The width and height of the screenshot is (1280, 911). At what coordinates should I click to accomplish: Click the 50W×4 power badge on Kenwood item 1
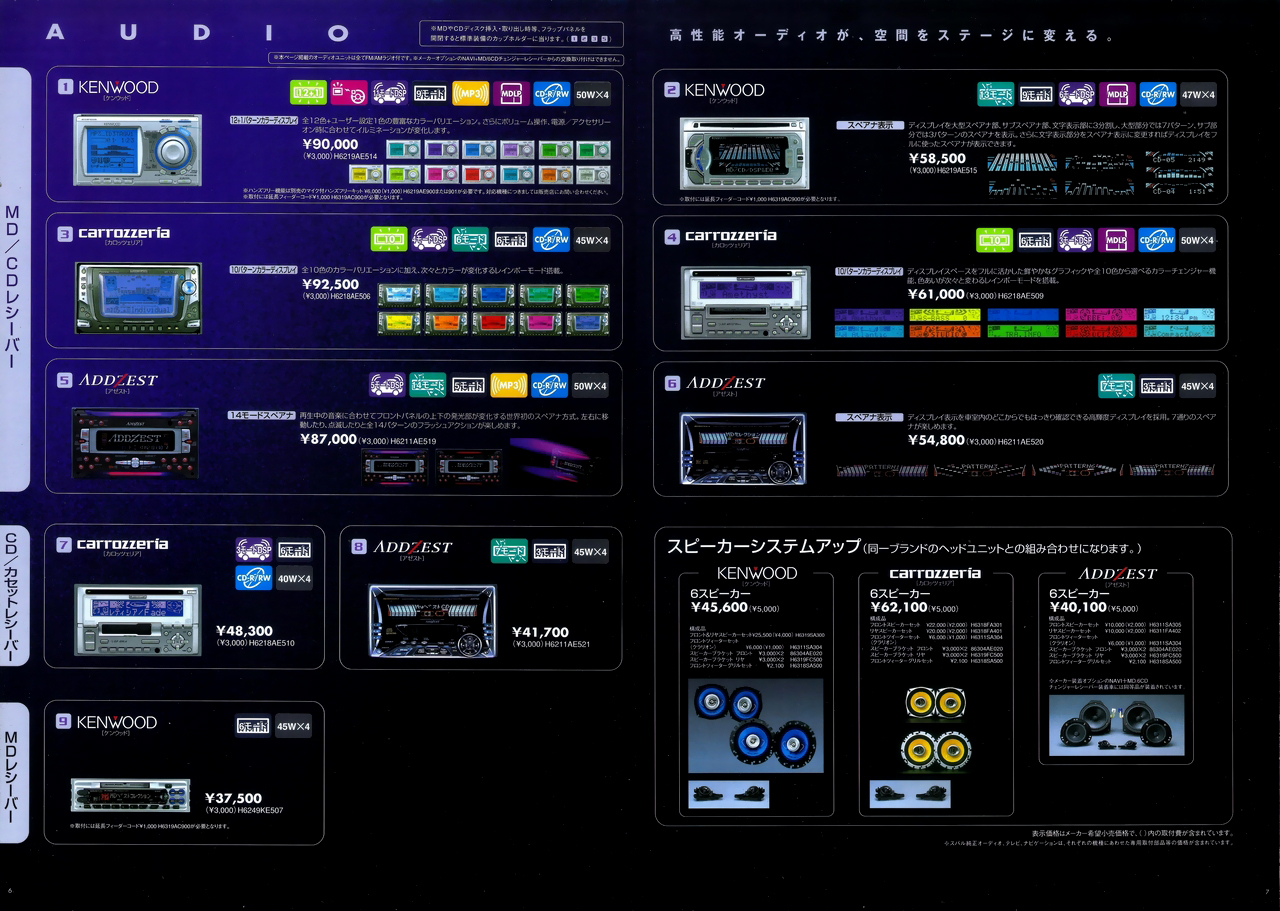click(x=592, y=94)
